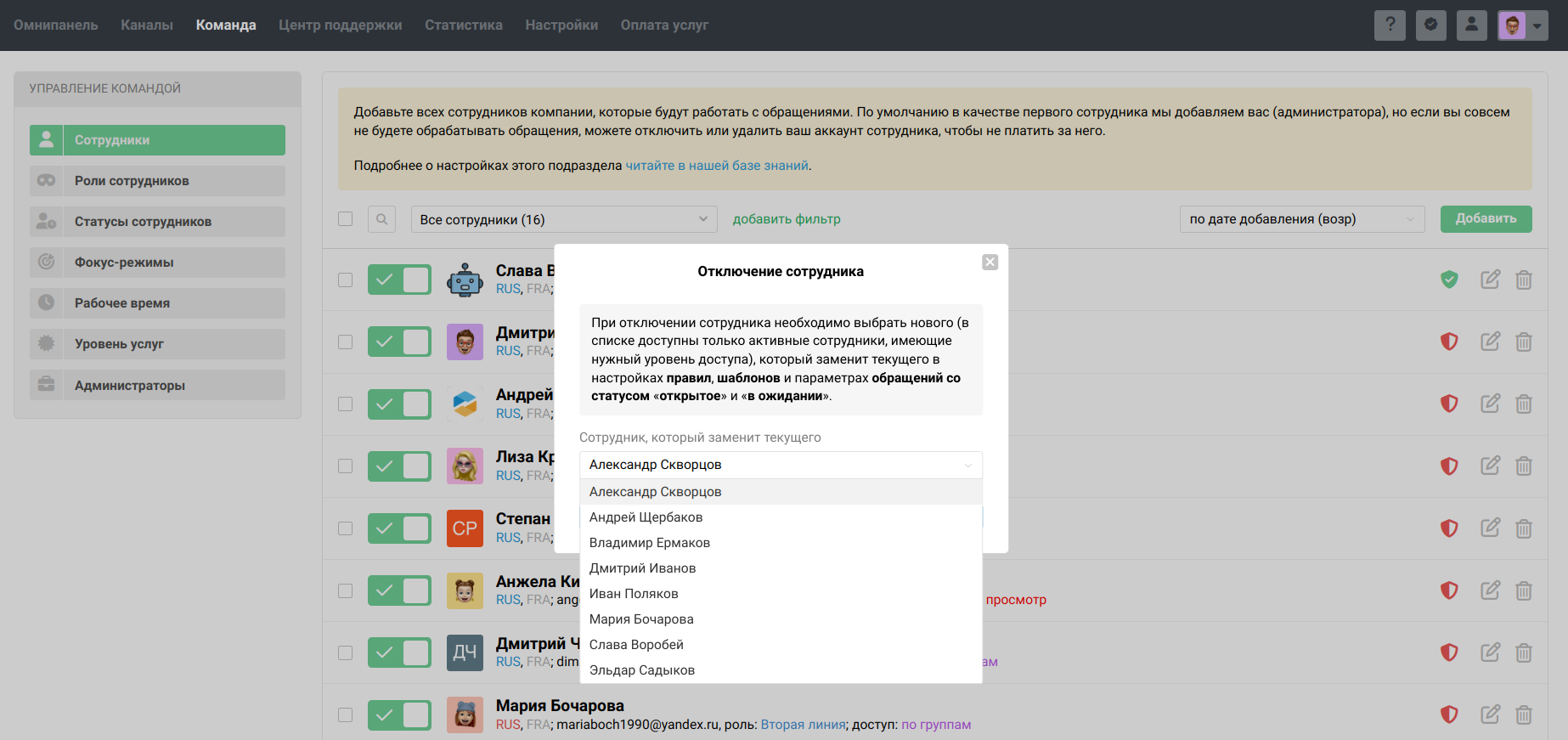This screenshot has height=740, width=1568.
Task: Toggle the active switch for Слава
Action: (x=399, y=280)
